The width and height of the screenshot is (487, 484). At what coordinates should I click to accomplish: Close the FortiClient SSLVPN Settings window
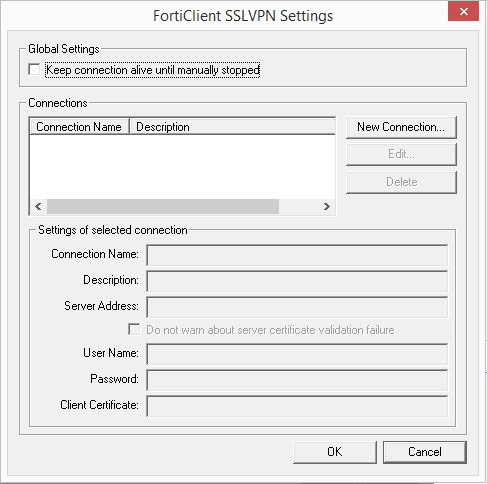point(463,12)
